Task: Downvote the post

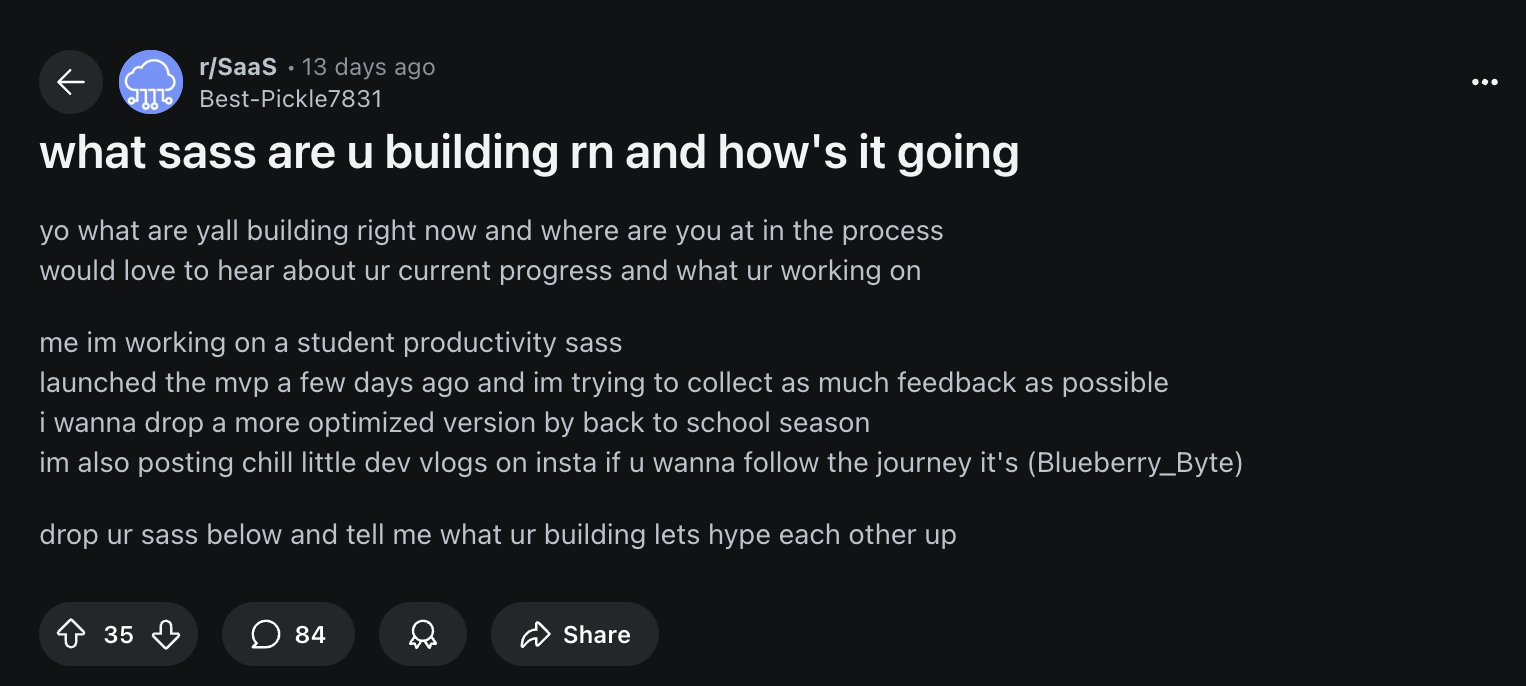Action: [x=166, y=634]
